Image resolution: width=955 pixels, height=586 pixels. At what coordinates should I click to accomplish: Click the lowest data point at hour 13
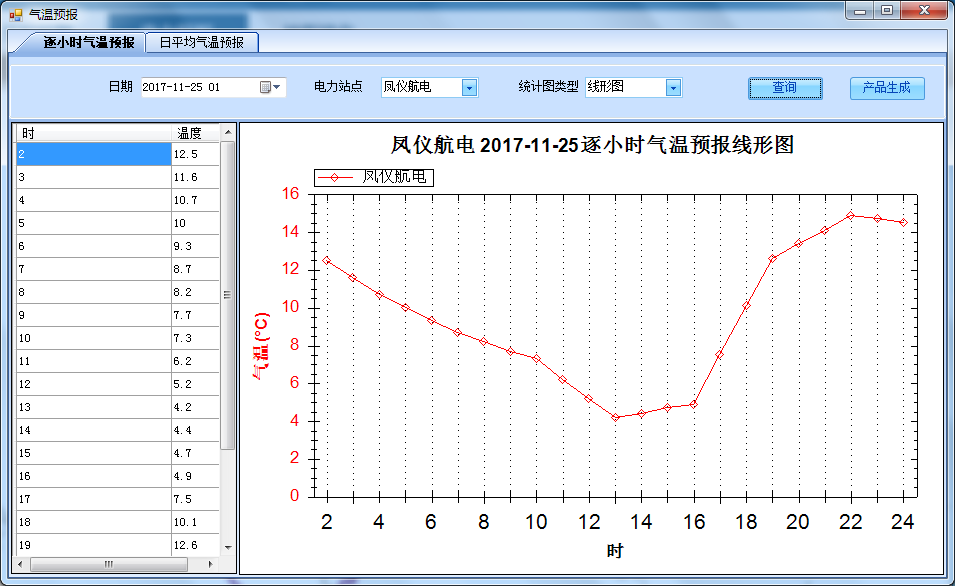615,417
